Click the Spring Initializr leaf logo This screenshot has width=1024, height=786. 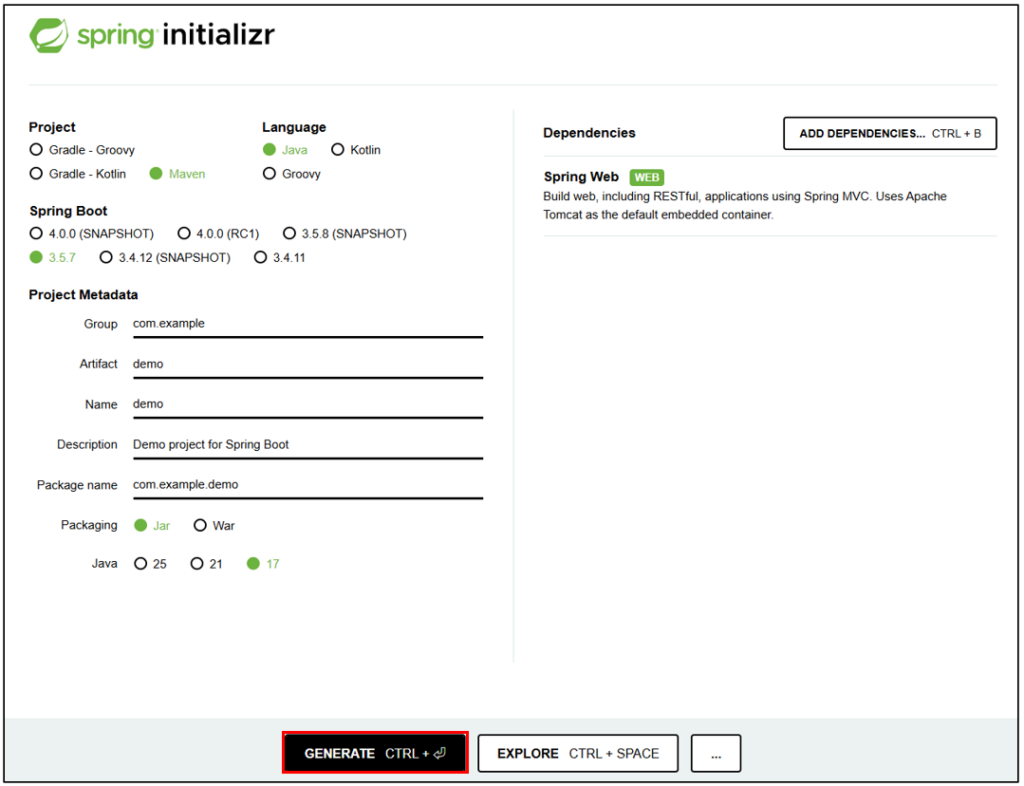click(x=48, y=36)
